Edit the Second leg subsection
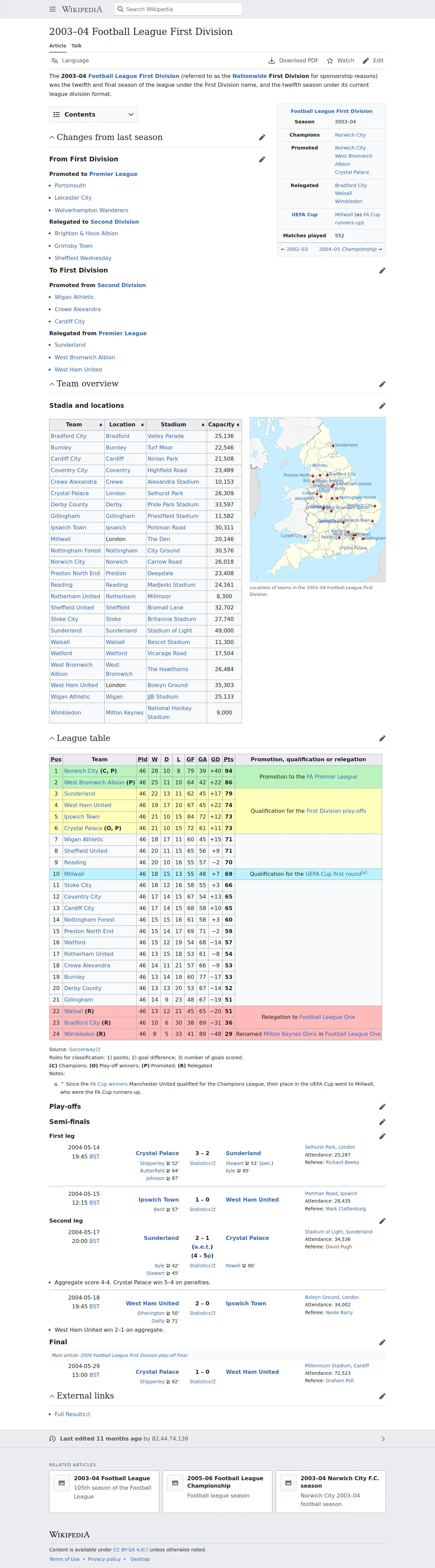The height and width of the screenshot is (1568, 435). coord(382,1221)
